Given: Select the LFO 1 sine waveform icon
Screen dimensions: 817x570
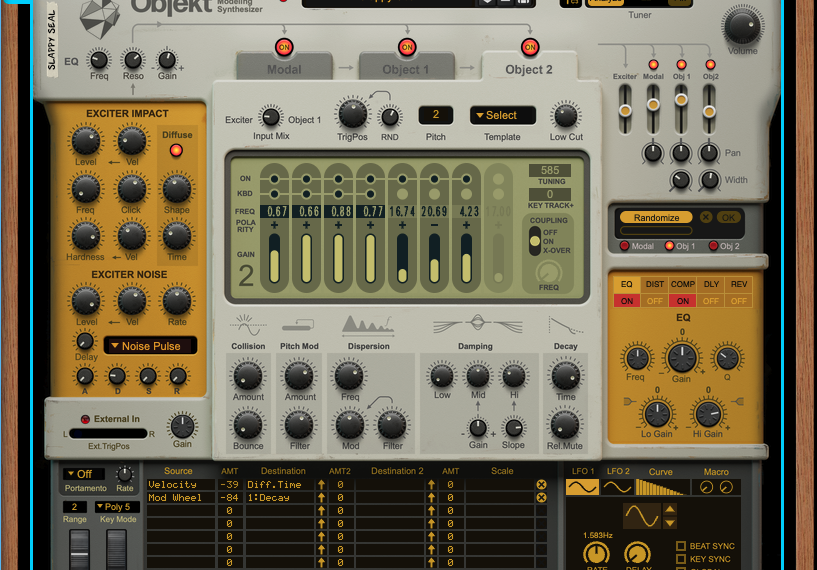Looking at the screenshot, I should pos(582,488).
